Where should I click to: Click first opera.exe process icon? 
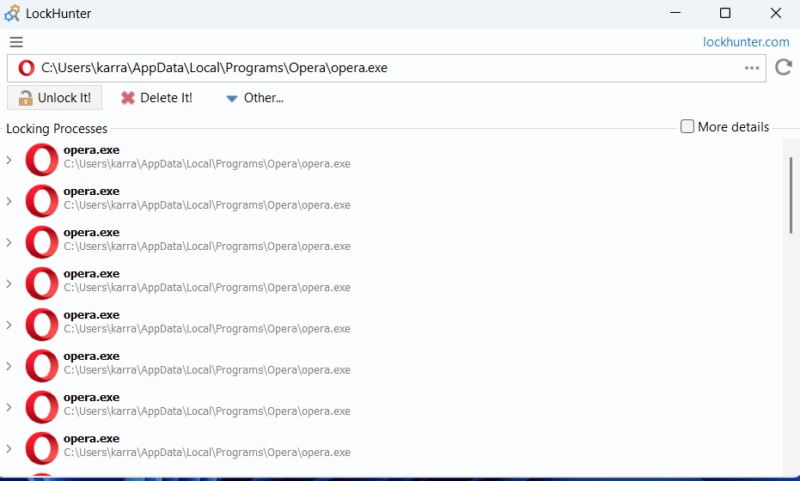pyautogui.click(x=42, y=160)
